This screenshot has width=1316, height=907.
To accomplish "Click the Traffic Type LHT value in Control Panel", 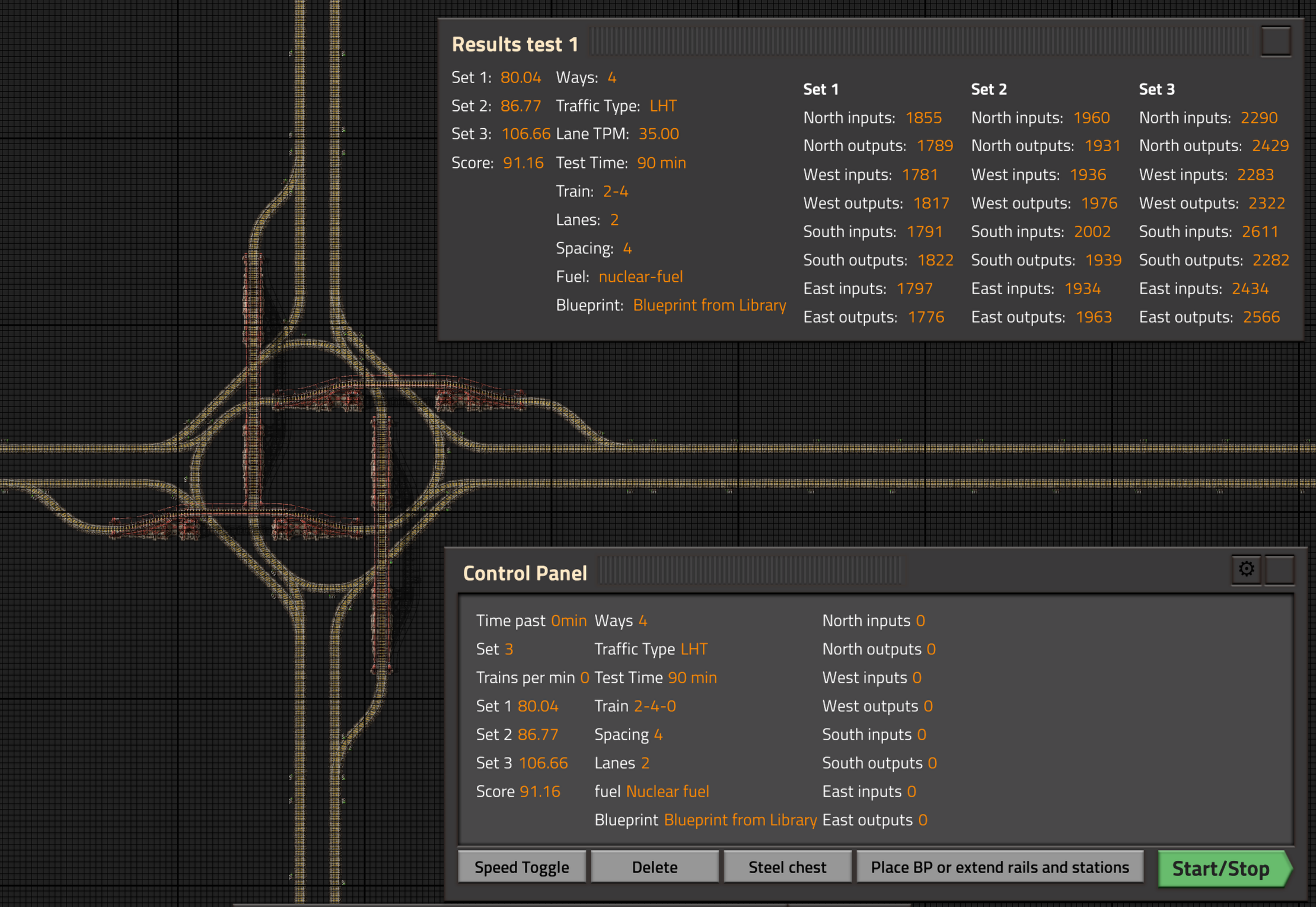I will click(x=693, y=649).
